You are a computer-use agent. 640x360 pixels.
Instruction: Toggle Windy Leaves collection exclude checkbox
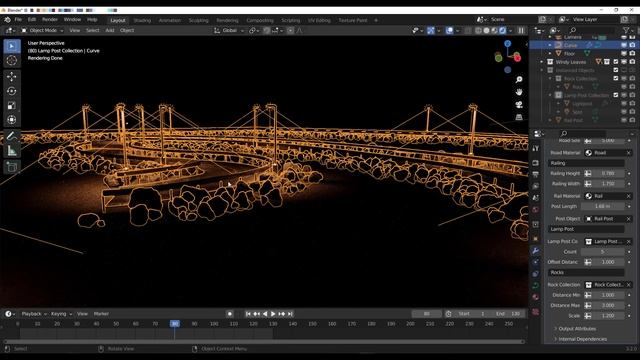(x=616, y=62)
